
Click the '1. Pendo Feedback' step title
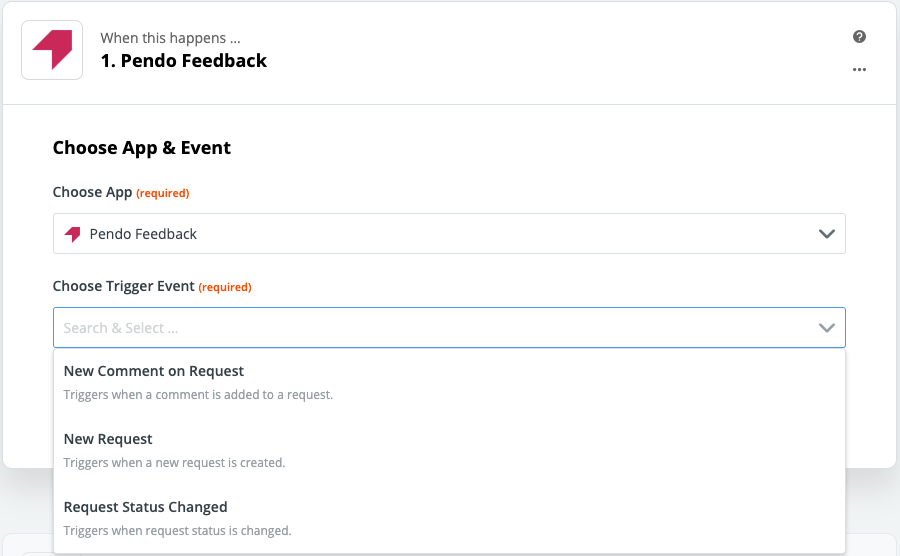click(184, 61)
